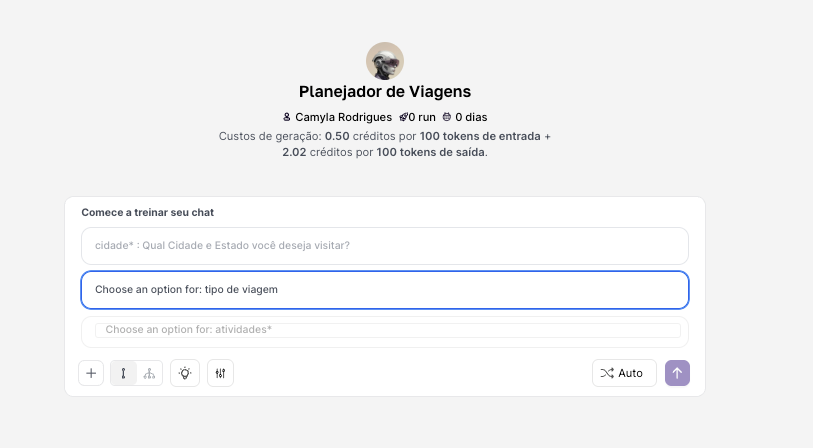Select the single linear mode toggle
813x448 pixels.
pos(123,373)
